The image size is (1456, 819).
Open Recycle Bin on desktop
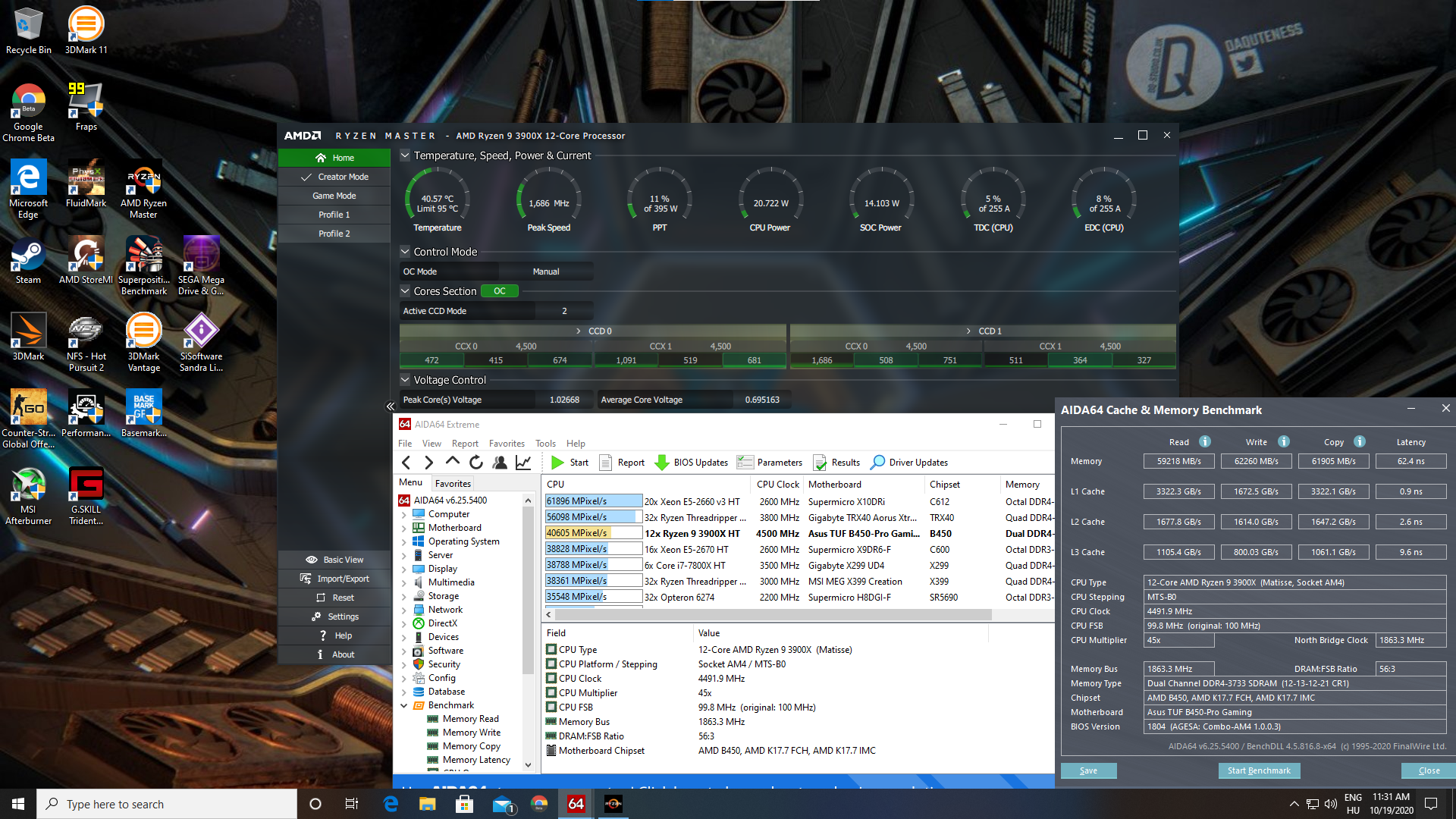click(28, 30)
